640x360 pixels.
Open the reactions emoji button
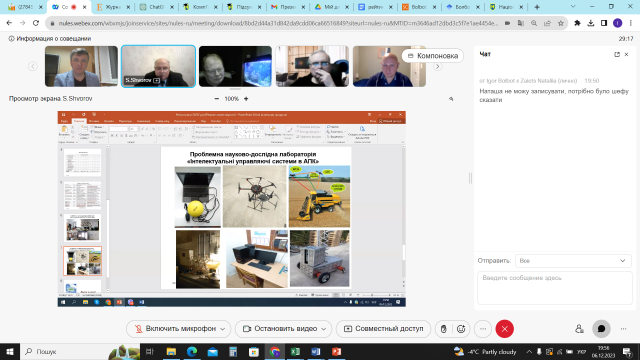tap(461, 329)
